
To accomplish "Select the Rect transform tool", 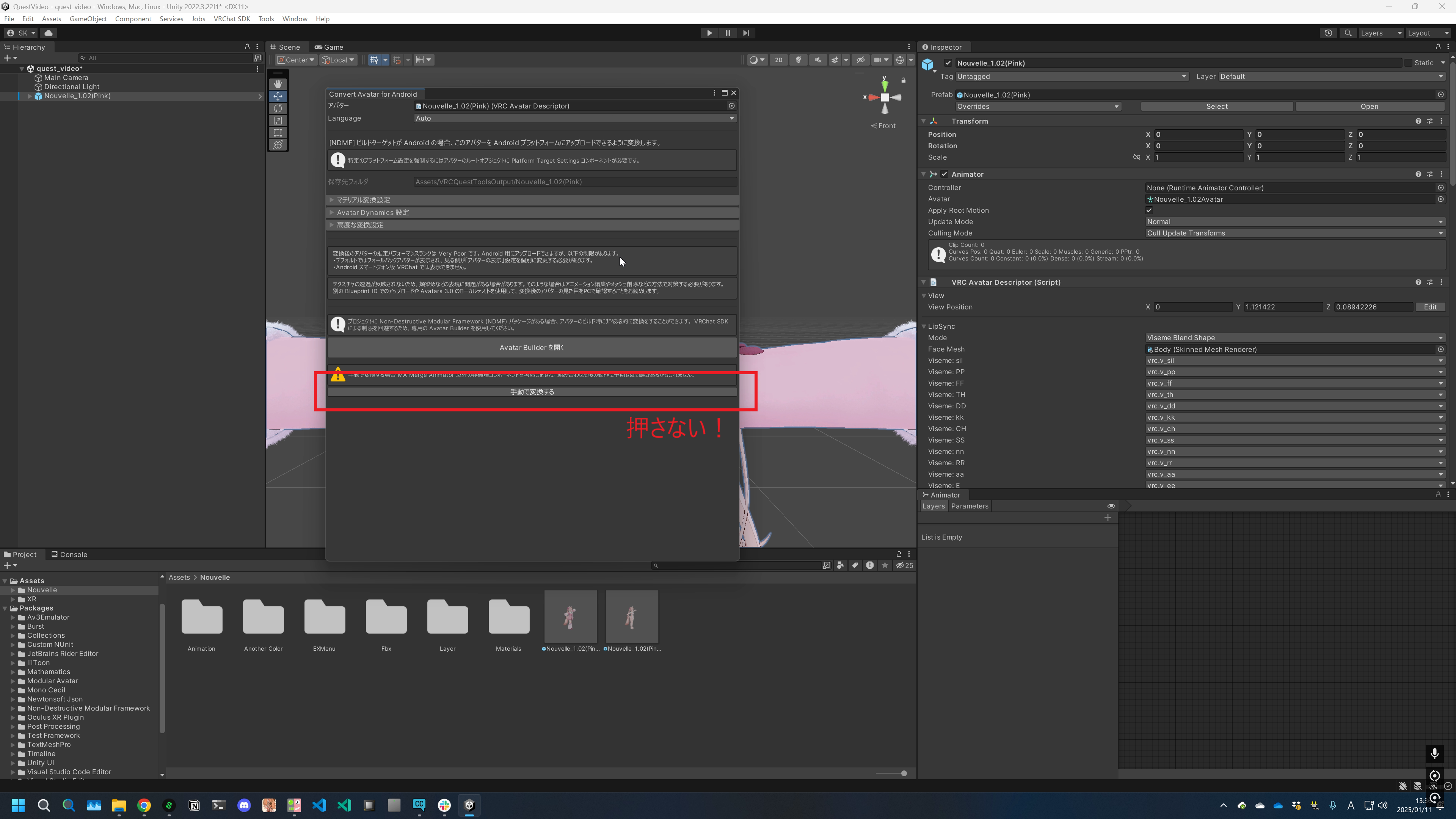I will click(x=278, y=133).
